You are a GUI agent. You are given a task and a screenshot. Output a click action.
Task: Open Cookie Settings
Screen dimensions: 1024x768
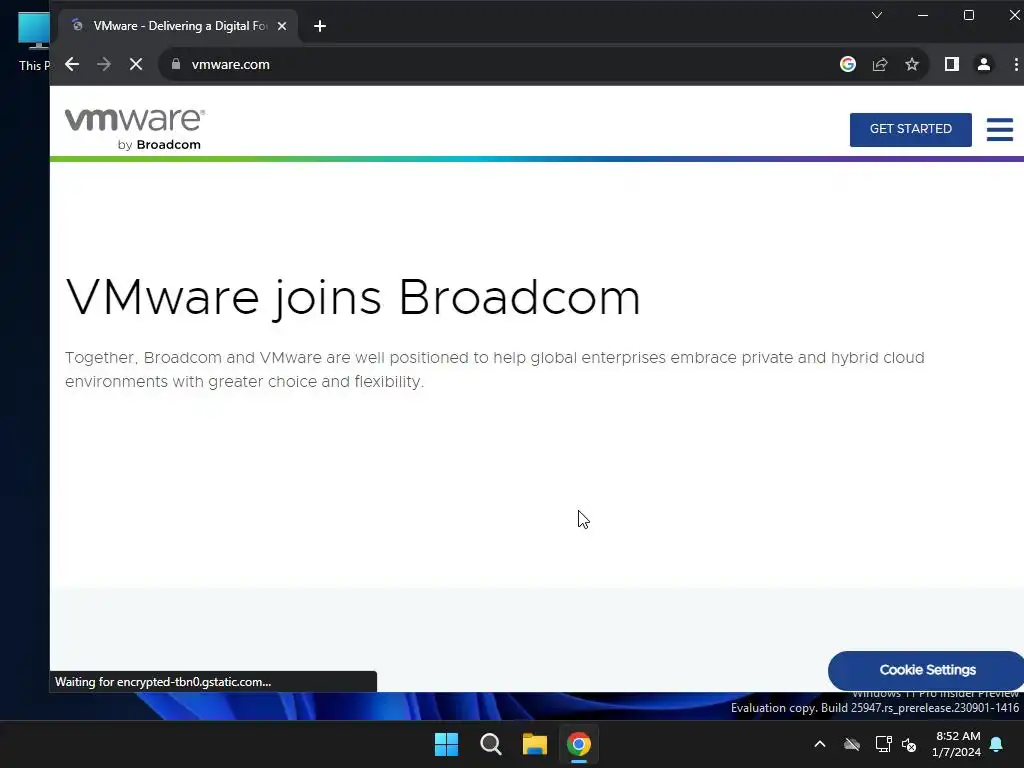[x=927, y=670]
